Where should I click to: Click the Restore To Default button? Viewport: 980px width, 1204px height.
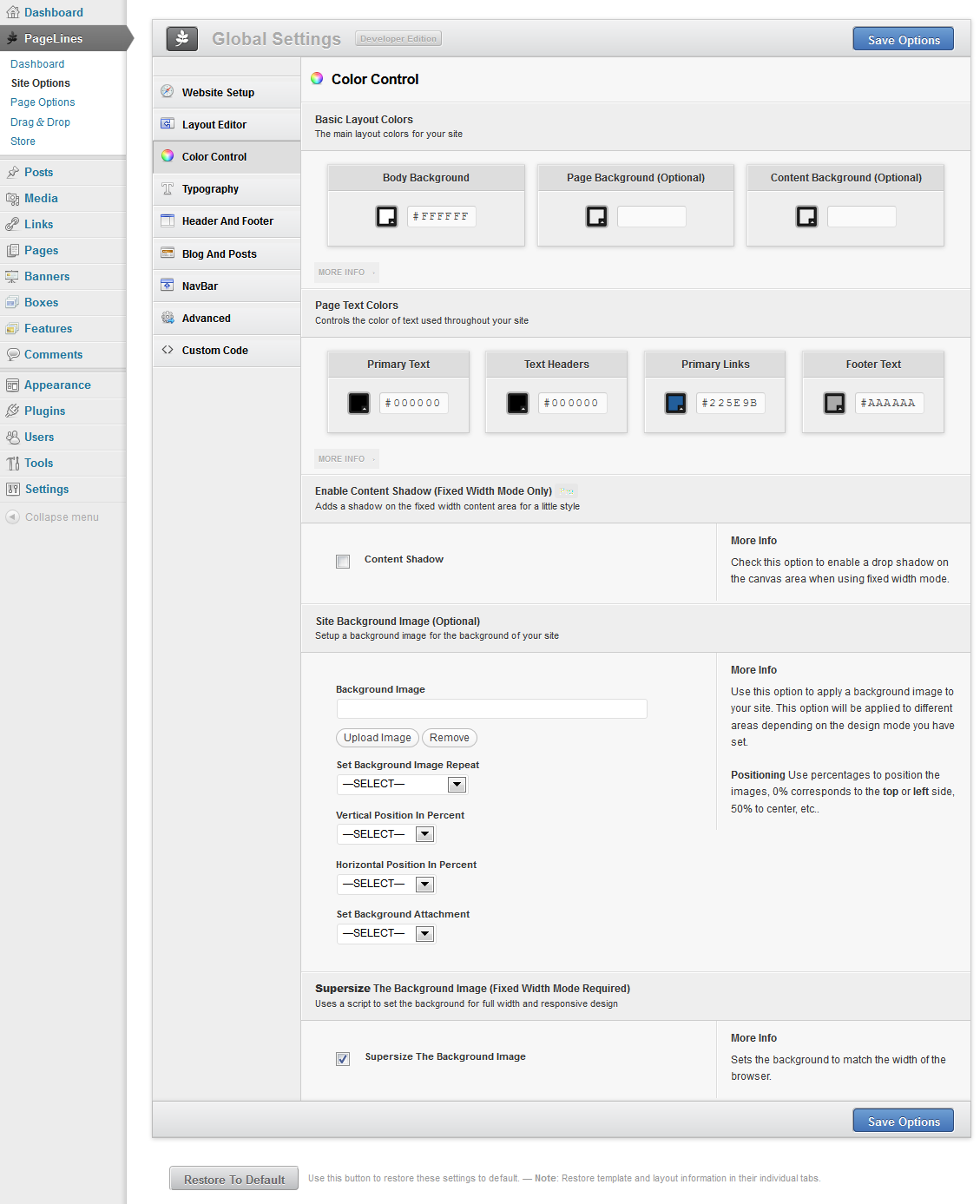233,1179
